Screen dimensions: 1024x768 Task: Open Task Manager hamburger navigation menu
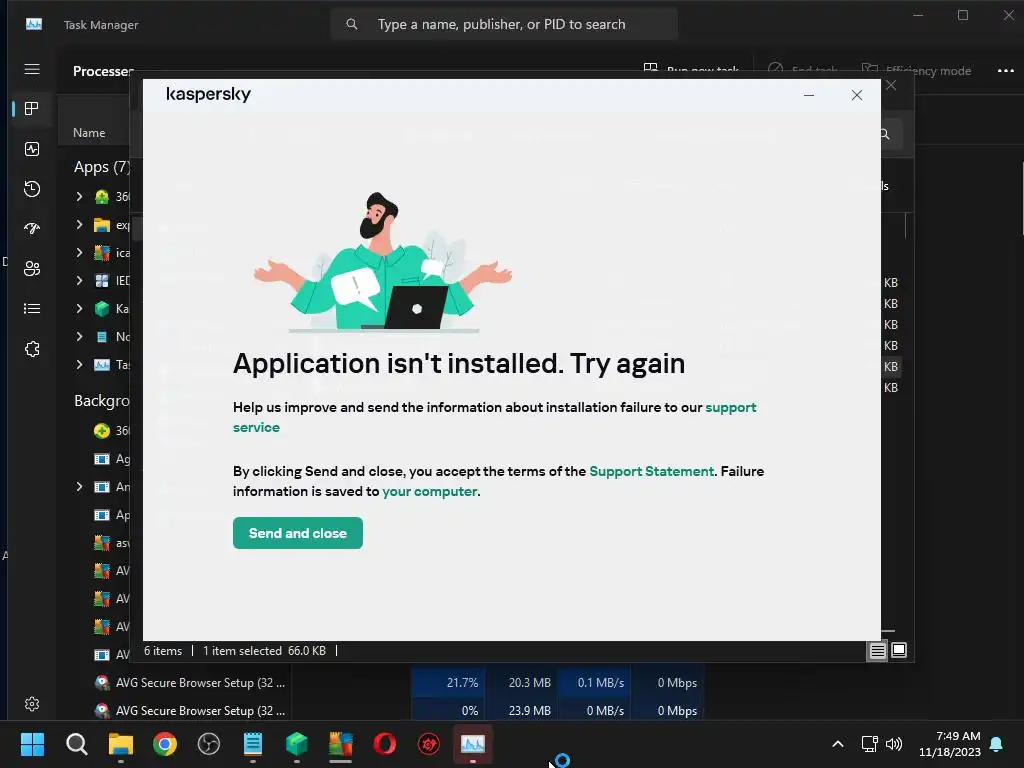[x=32, y=69]
